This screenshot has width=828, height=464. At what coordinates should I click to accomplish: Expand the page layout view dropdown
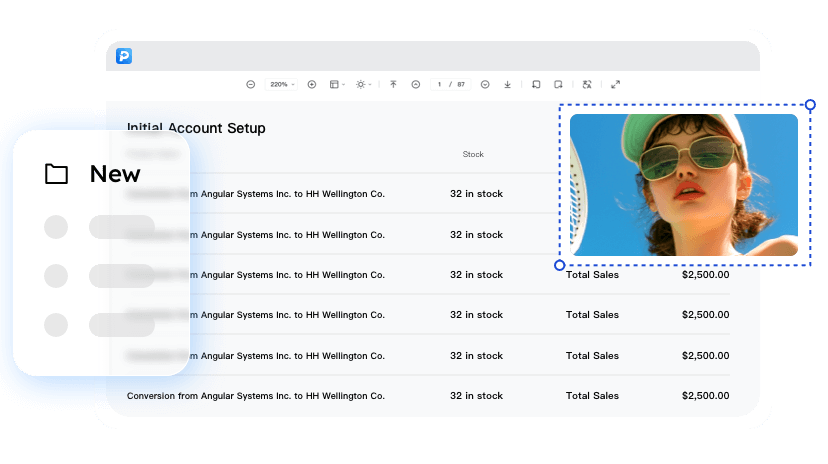(x=337, y=85)
